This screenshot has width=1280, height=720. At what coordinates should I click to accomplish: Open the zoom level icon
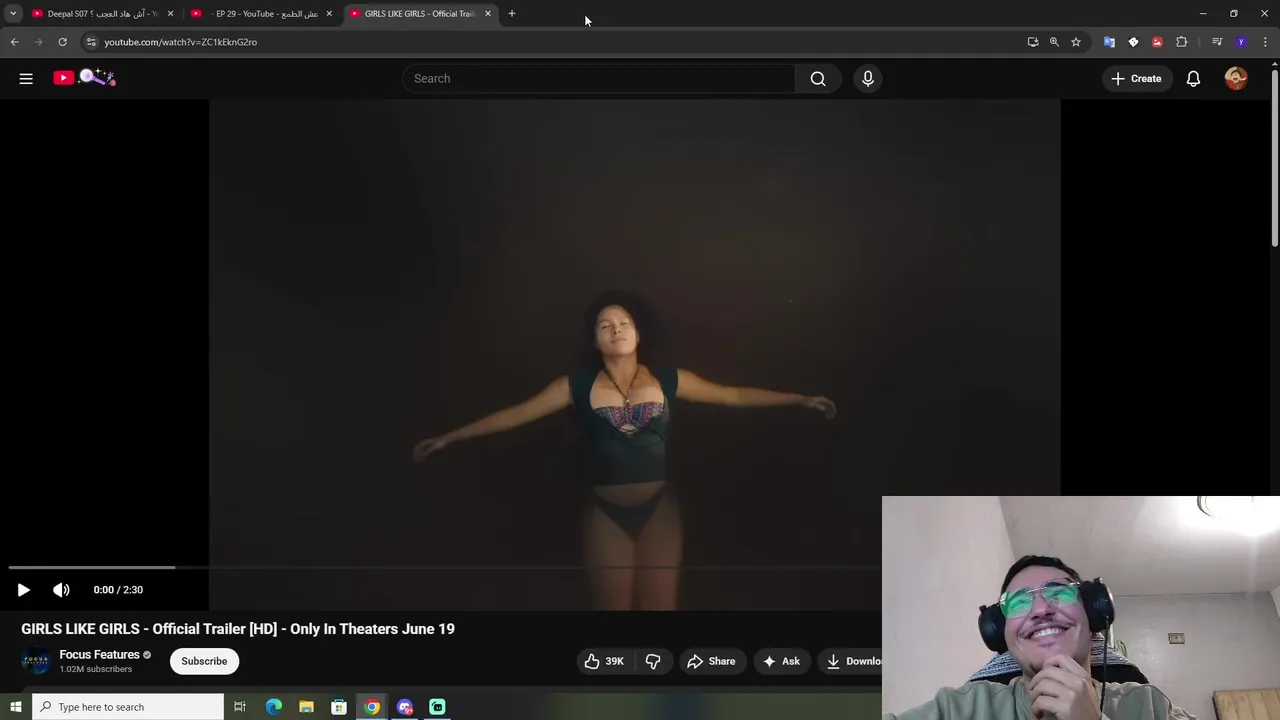(1054, 42)
